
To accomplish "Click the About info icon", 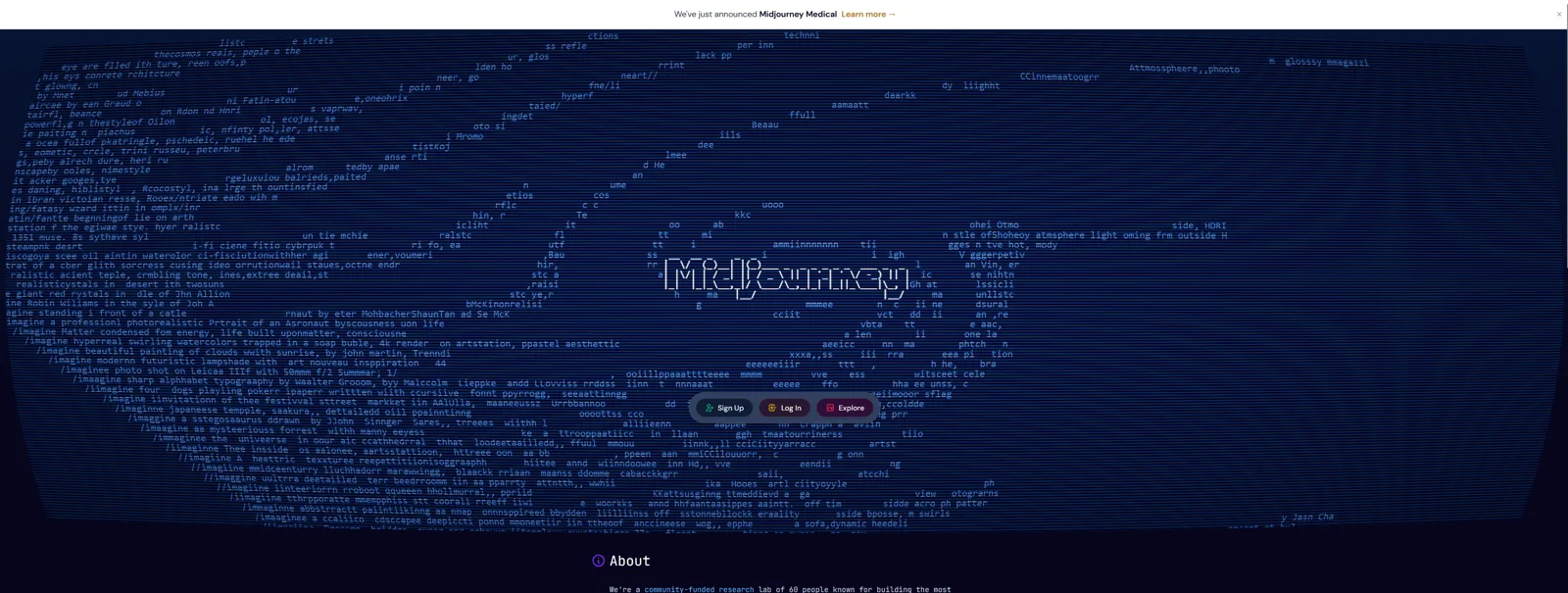I will (598, 561).
